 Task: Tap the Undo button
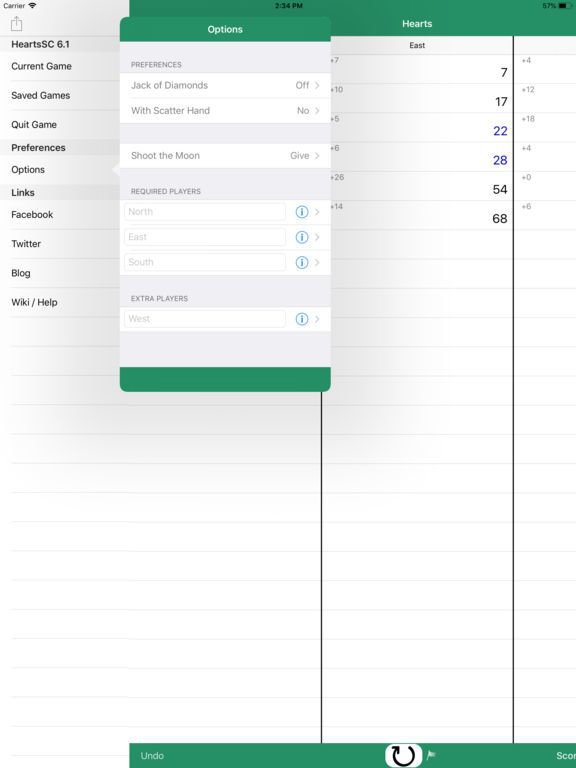tap(152, 756)
